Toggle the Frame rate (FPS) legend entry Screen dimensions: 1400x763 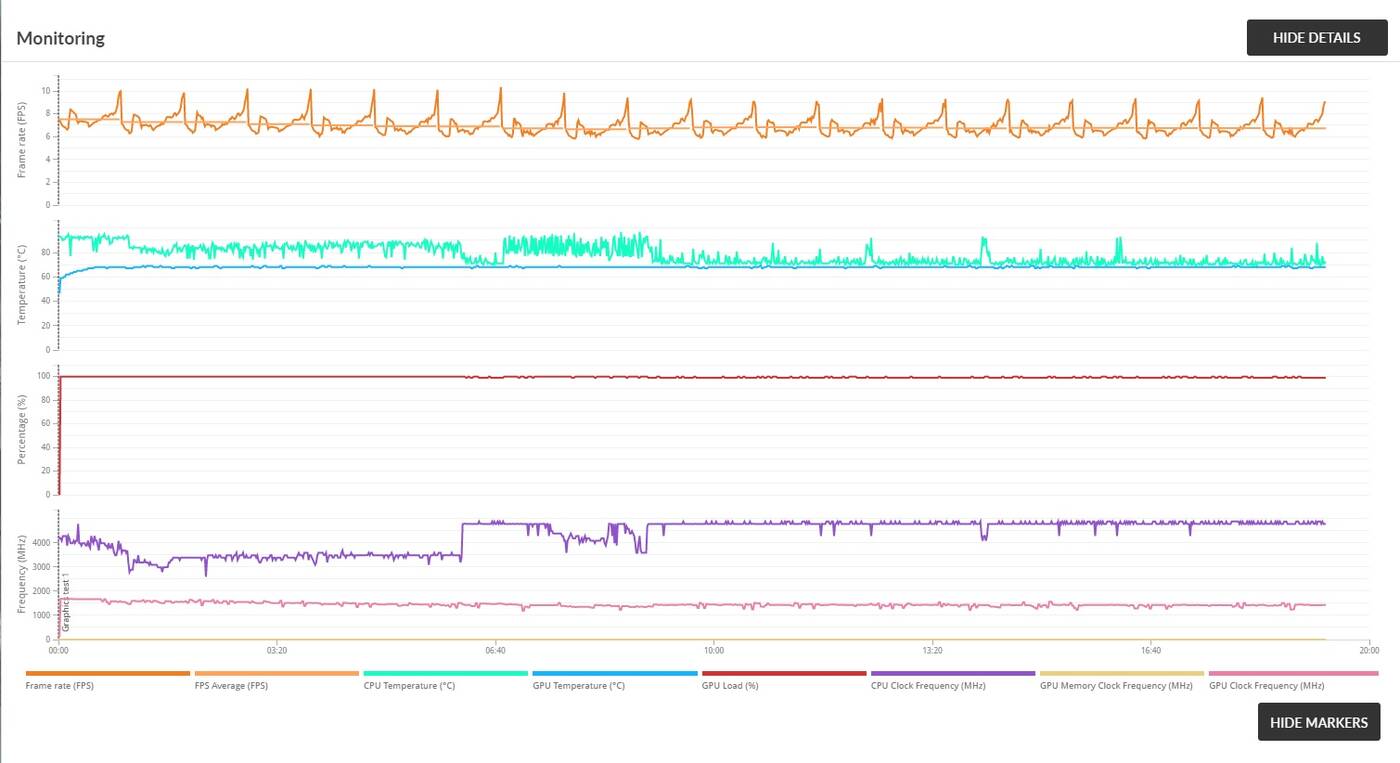60,686
